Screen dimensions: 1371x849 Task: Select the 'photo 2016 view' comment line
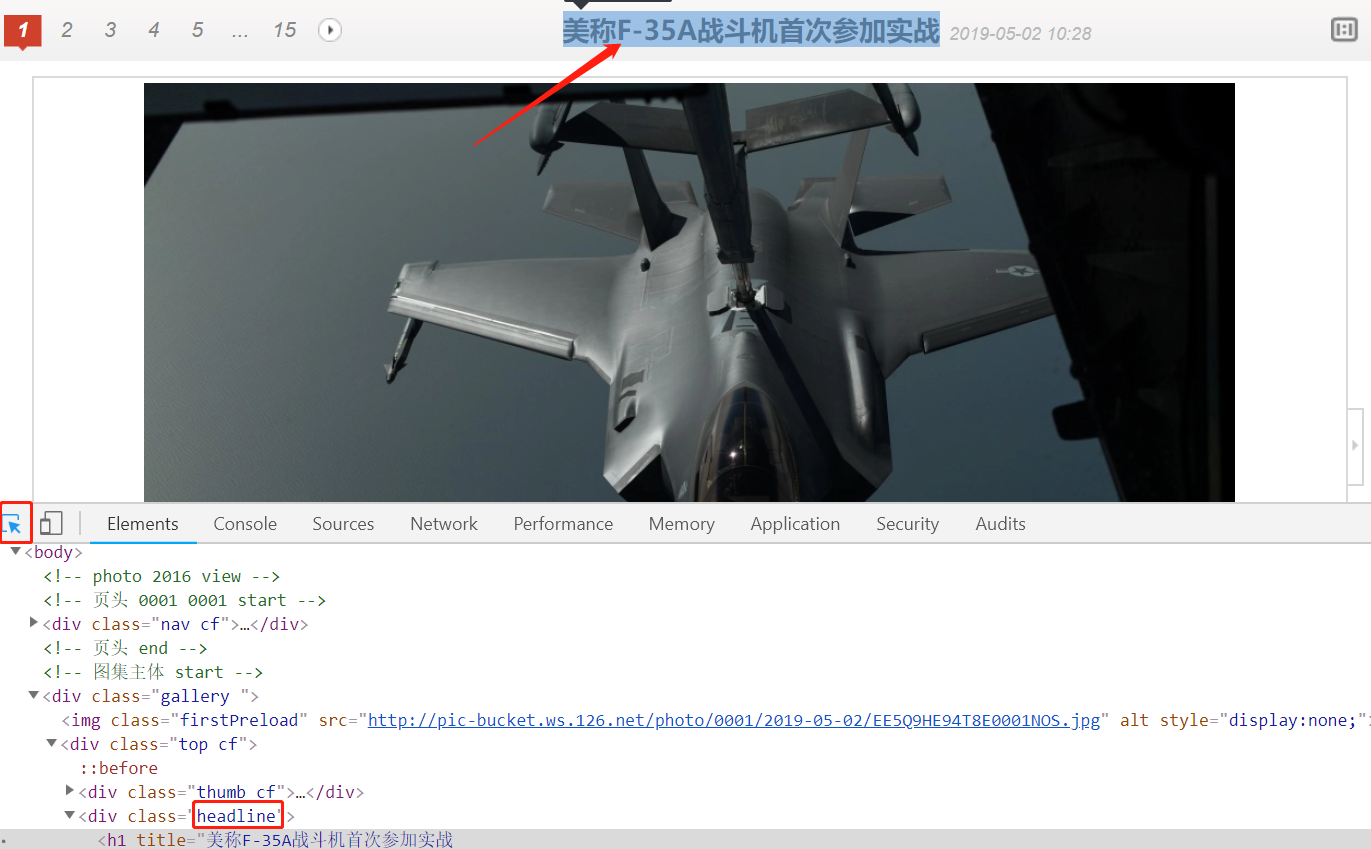pyautogui.click(x=161, y=576)
